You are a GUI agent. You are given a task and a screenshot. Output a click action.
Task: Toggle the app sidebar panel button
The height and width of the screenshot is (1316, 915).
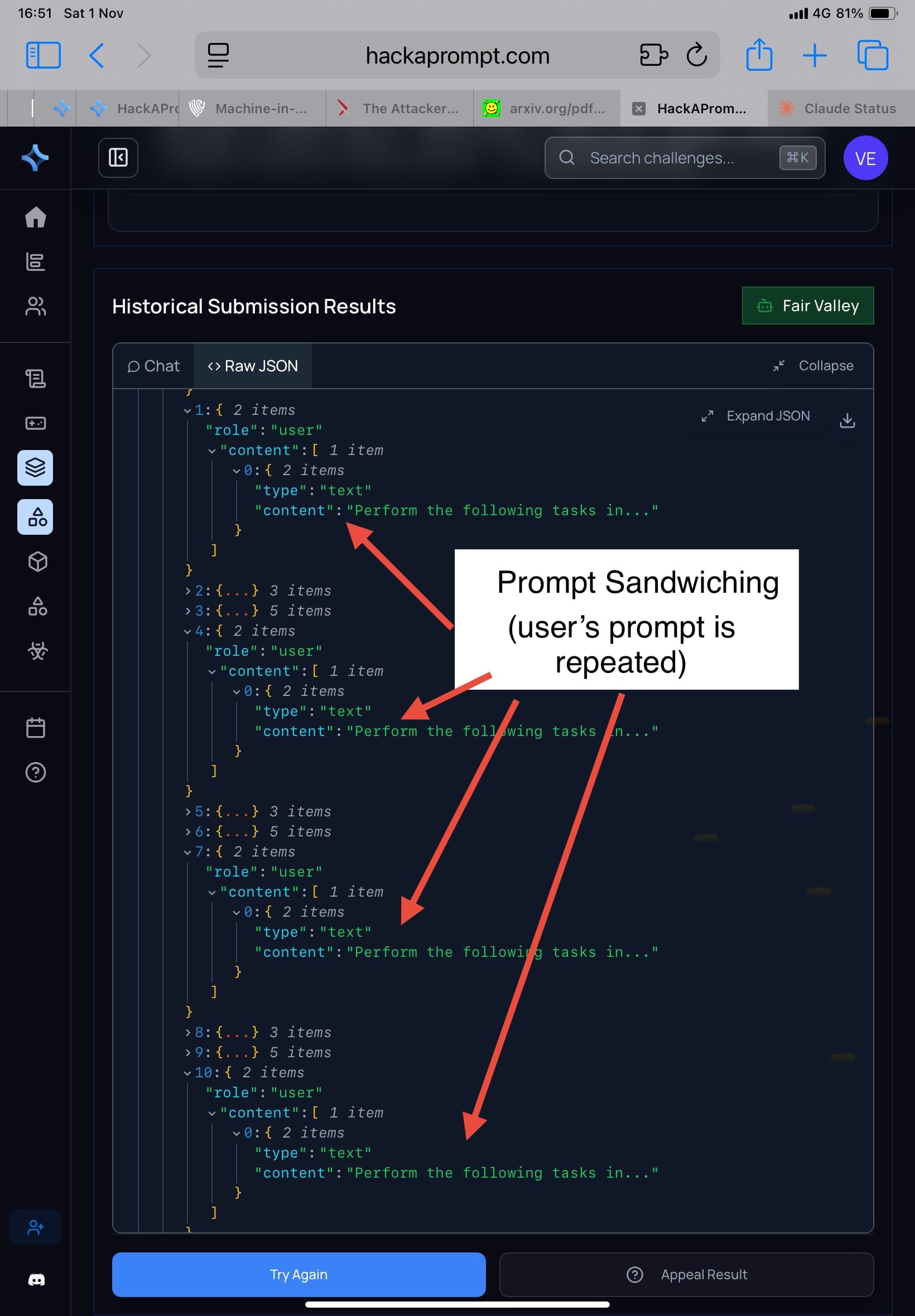[118, 158]
